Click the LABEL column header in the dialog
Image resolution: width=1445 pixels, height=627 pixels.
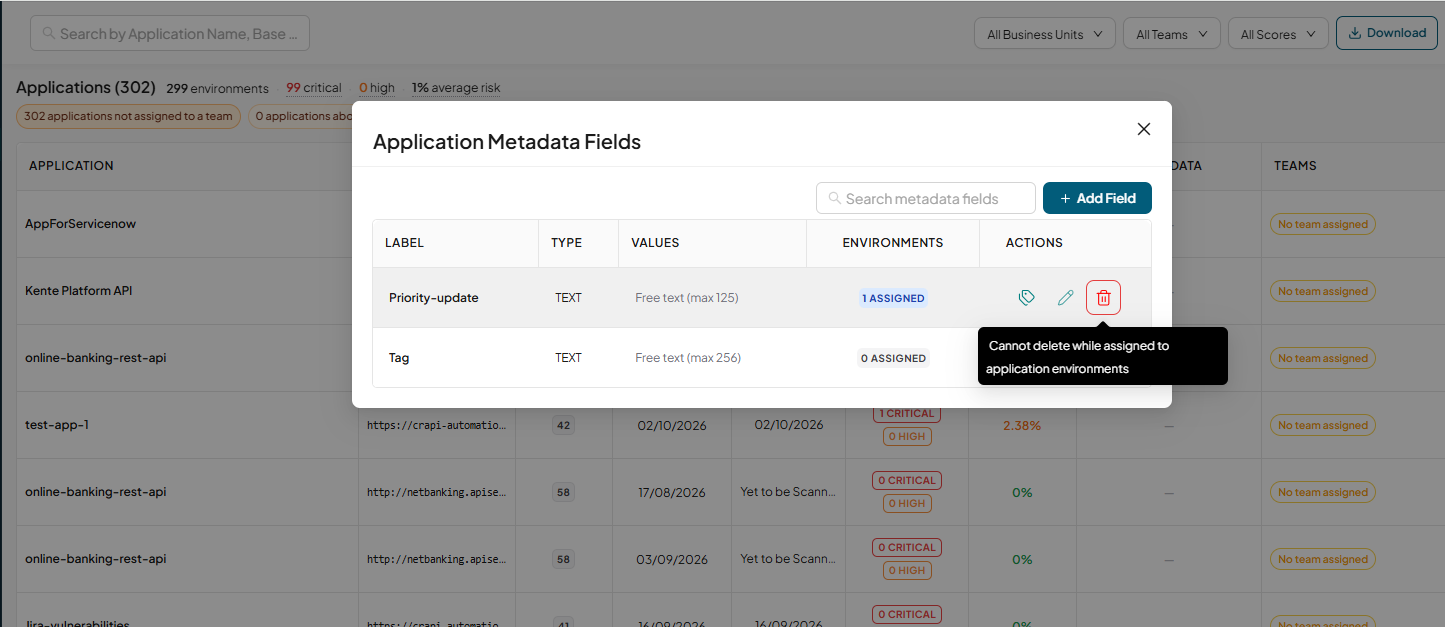tap(404, 243)
